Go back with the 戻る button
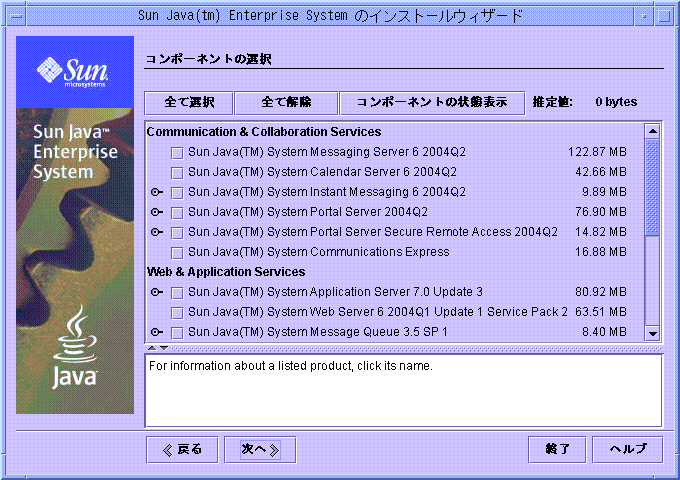The image size is (680, 480). [182, 450]
